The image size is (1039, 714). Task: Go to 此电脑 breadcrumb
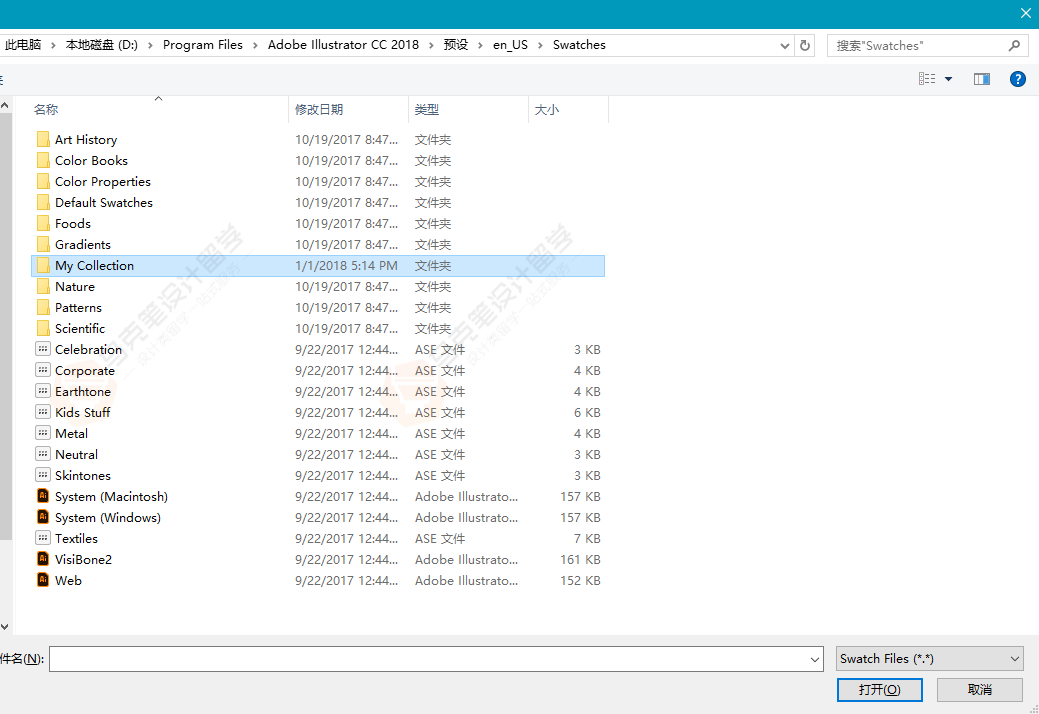tap(23, 45)
